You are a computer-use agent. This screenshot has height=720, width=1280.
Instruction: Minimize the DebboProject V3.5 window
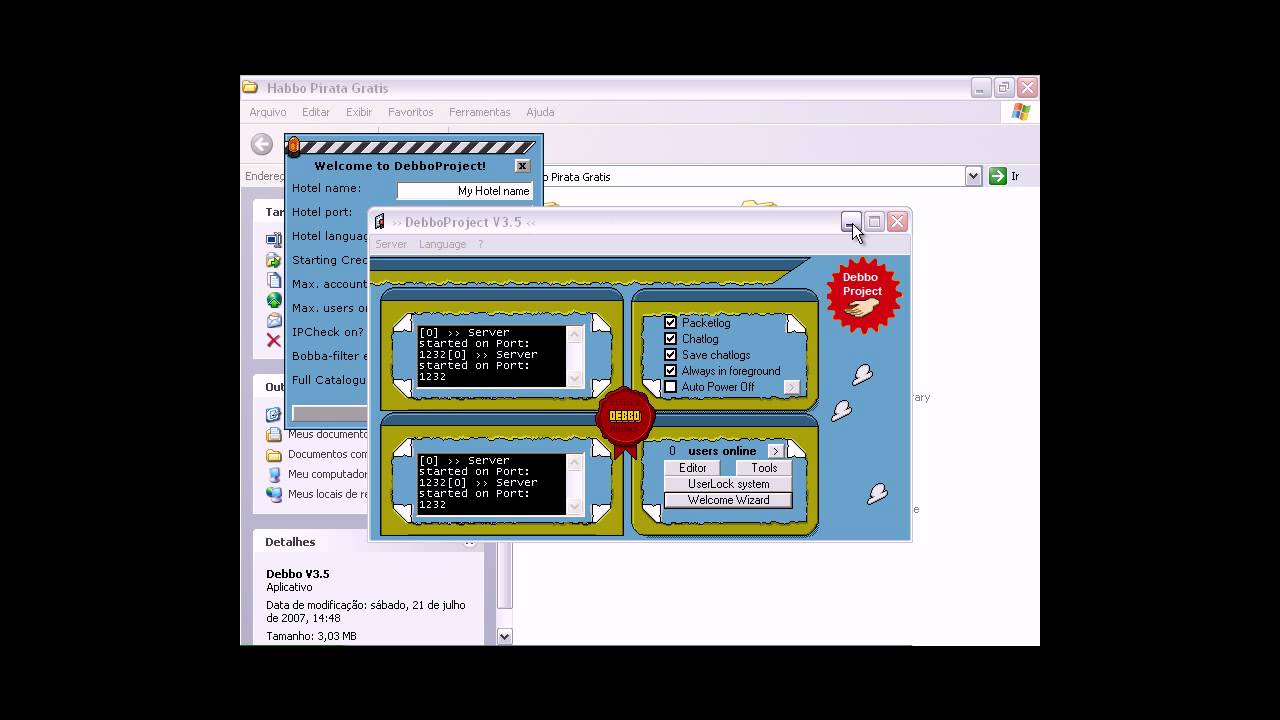click(x=850, y=222)
